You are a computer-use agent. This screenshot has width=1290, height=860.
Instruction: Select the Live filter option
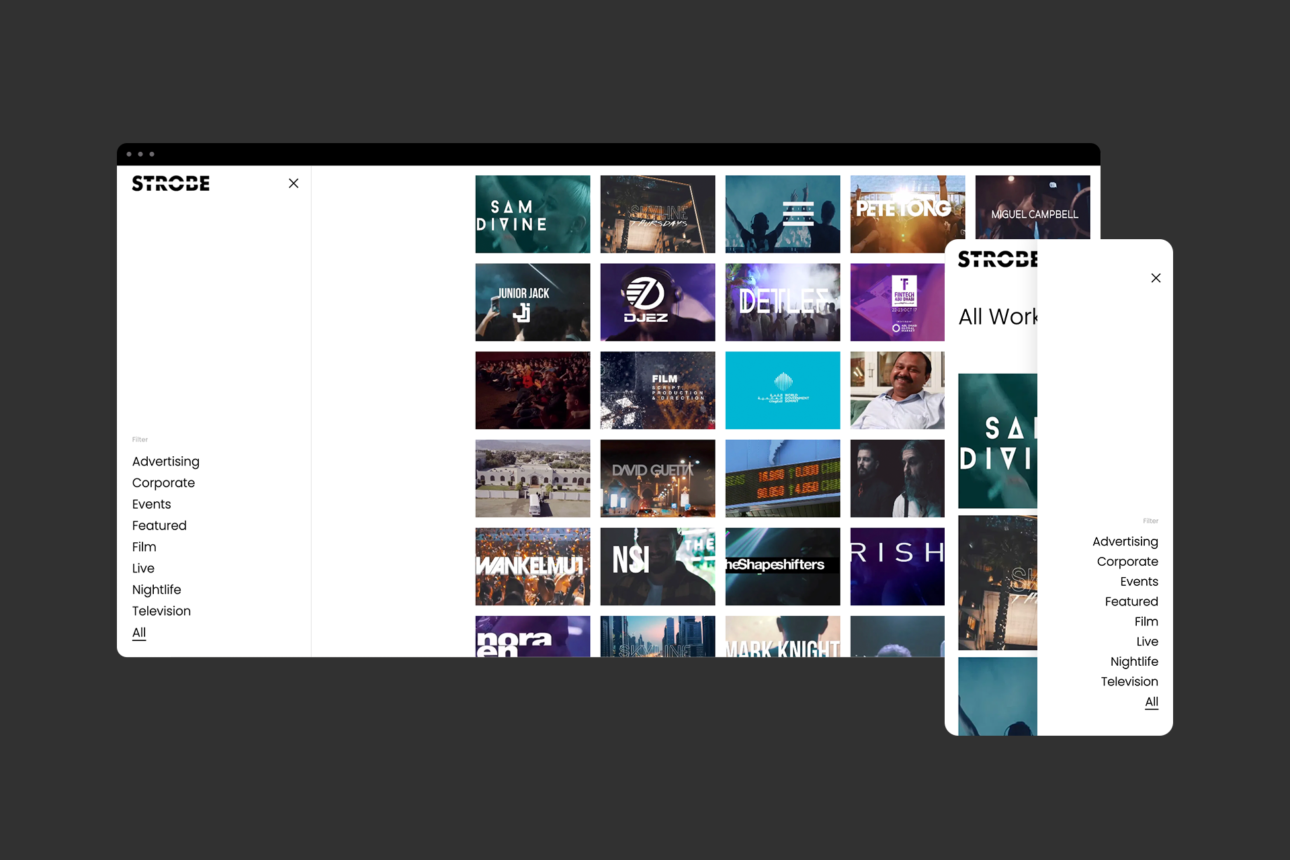click(x=142, y=568)
